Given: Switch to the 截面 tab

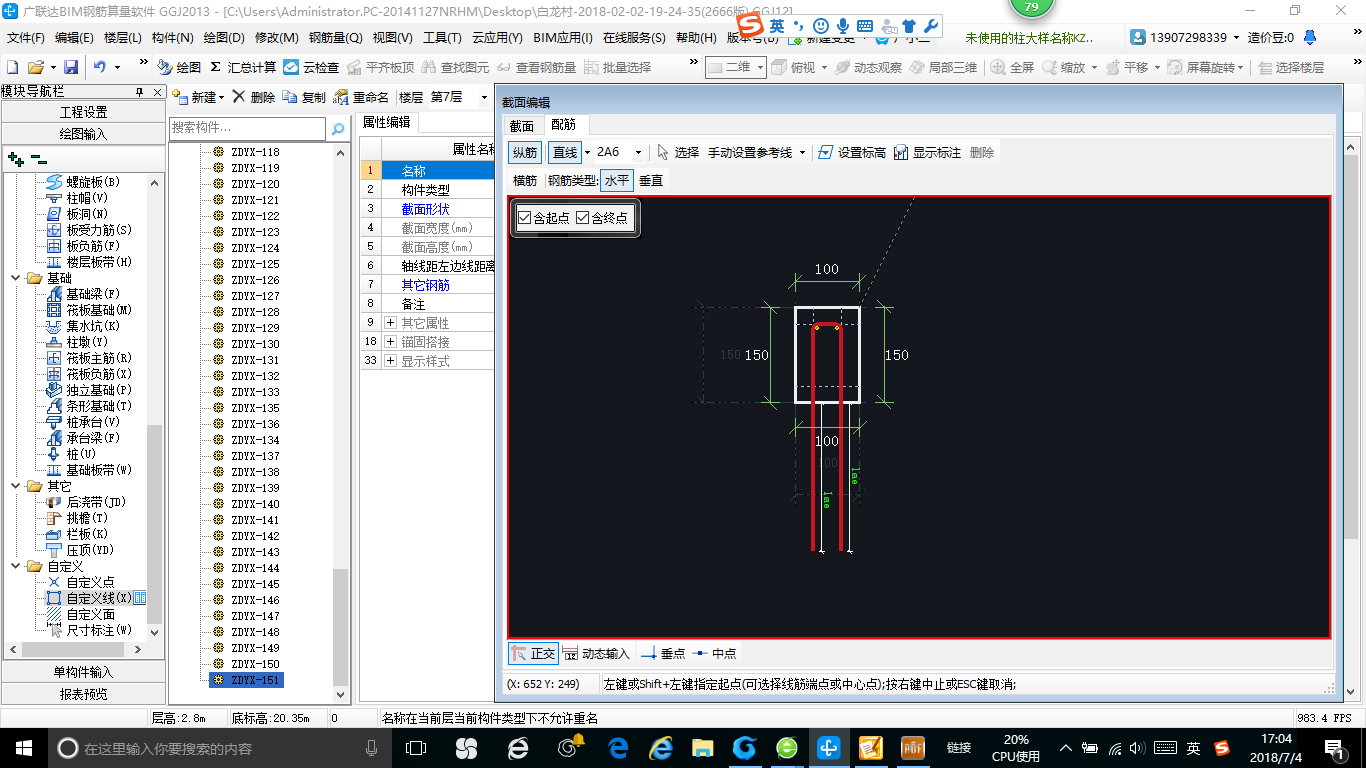Looking at the screenshot, I should pos(522,126).
